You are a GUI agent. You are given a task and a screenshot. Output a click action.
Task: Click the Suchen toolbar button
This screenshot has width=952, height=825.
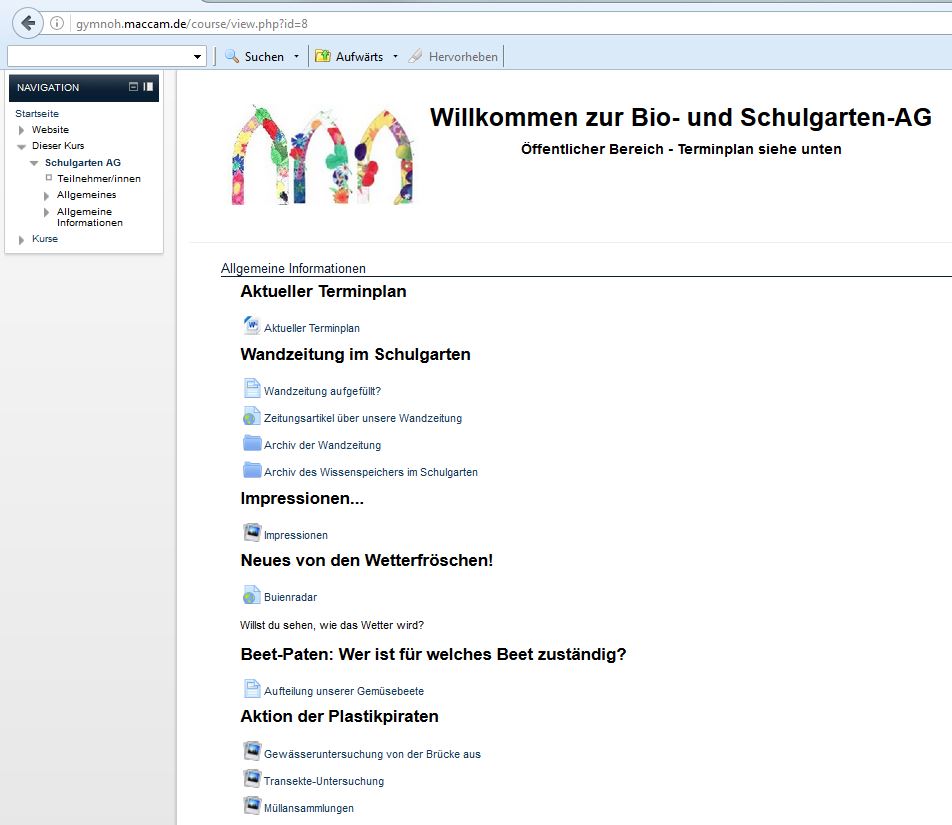[255, 57]
